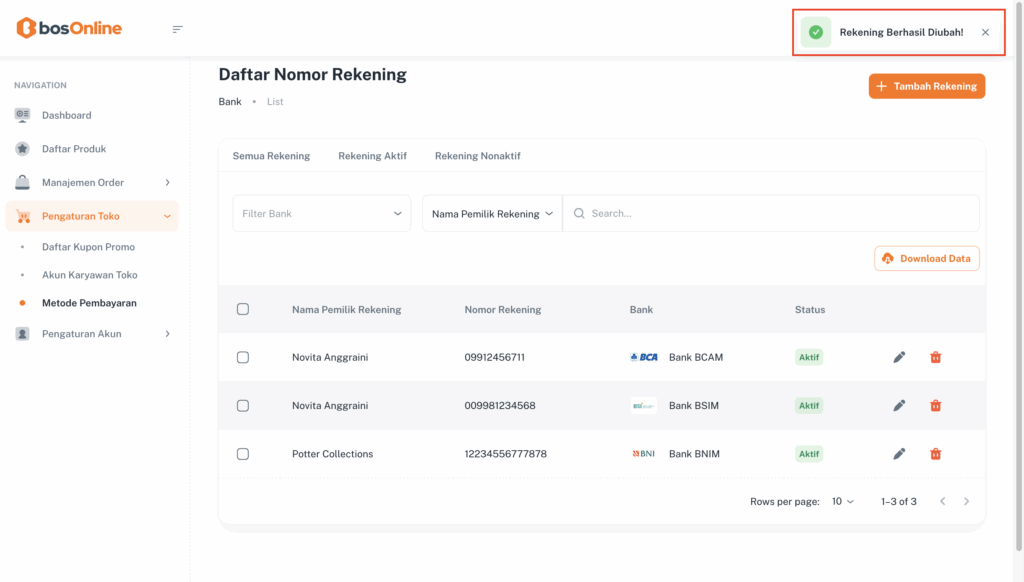Delete the Potter Collections account row
The image size is (1024, 582).
936,454
